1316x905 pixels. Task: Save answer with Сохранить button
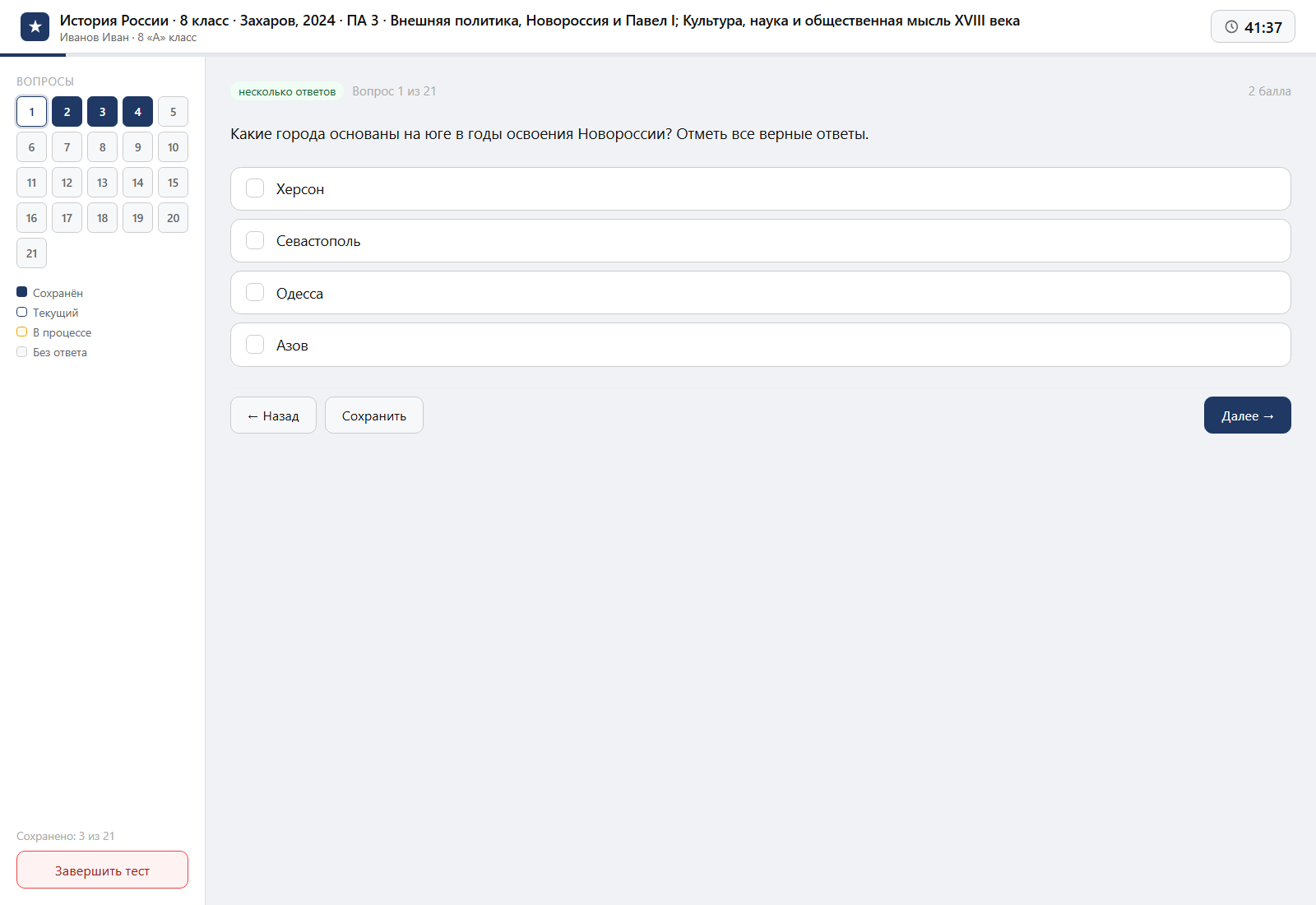374,415
